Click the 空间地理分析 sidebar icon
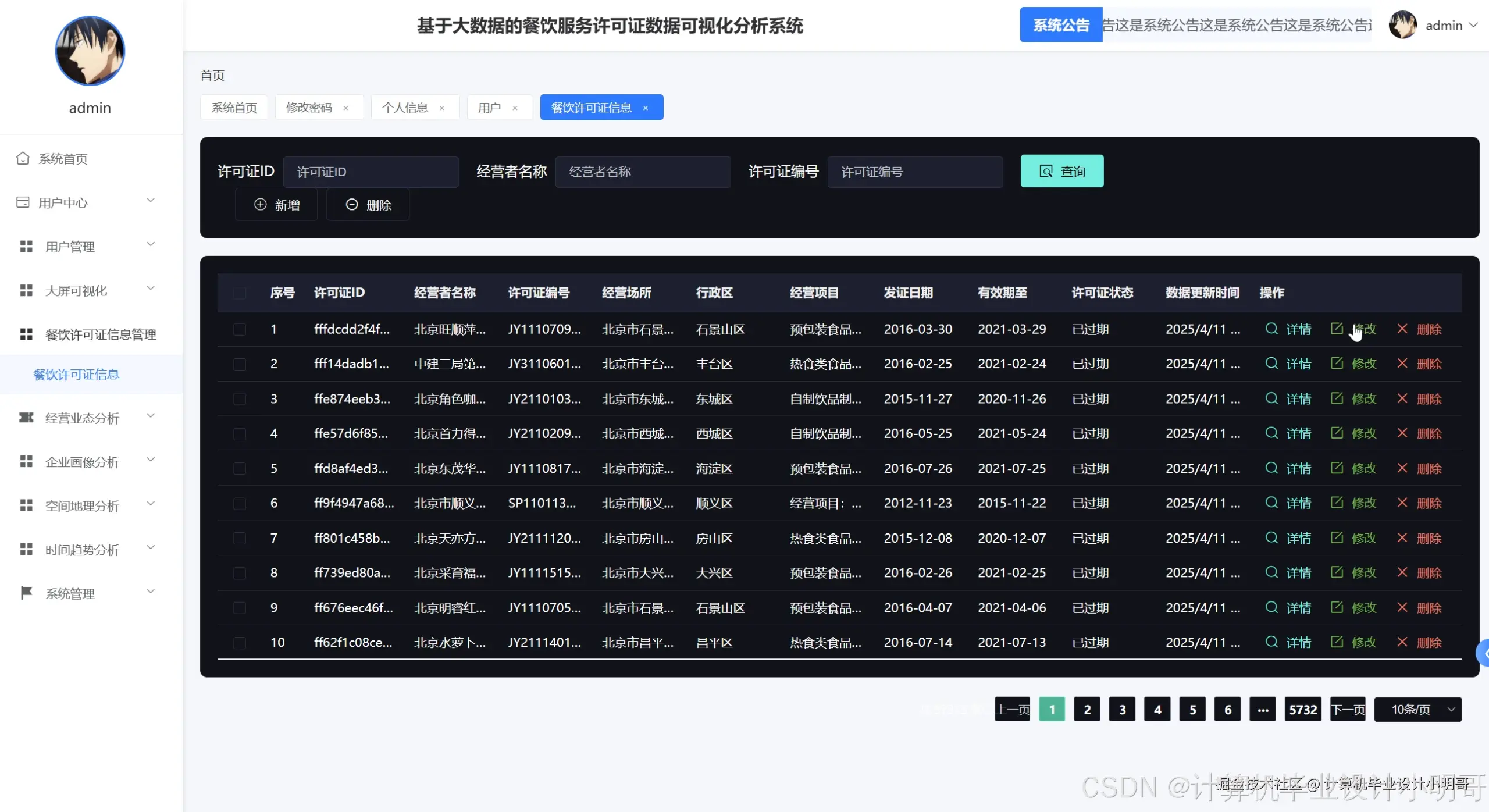 (26, 505)
